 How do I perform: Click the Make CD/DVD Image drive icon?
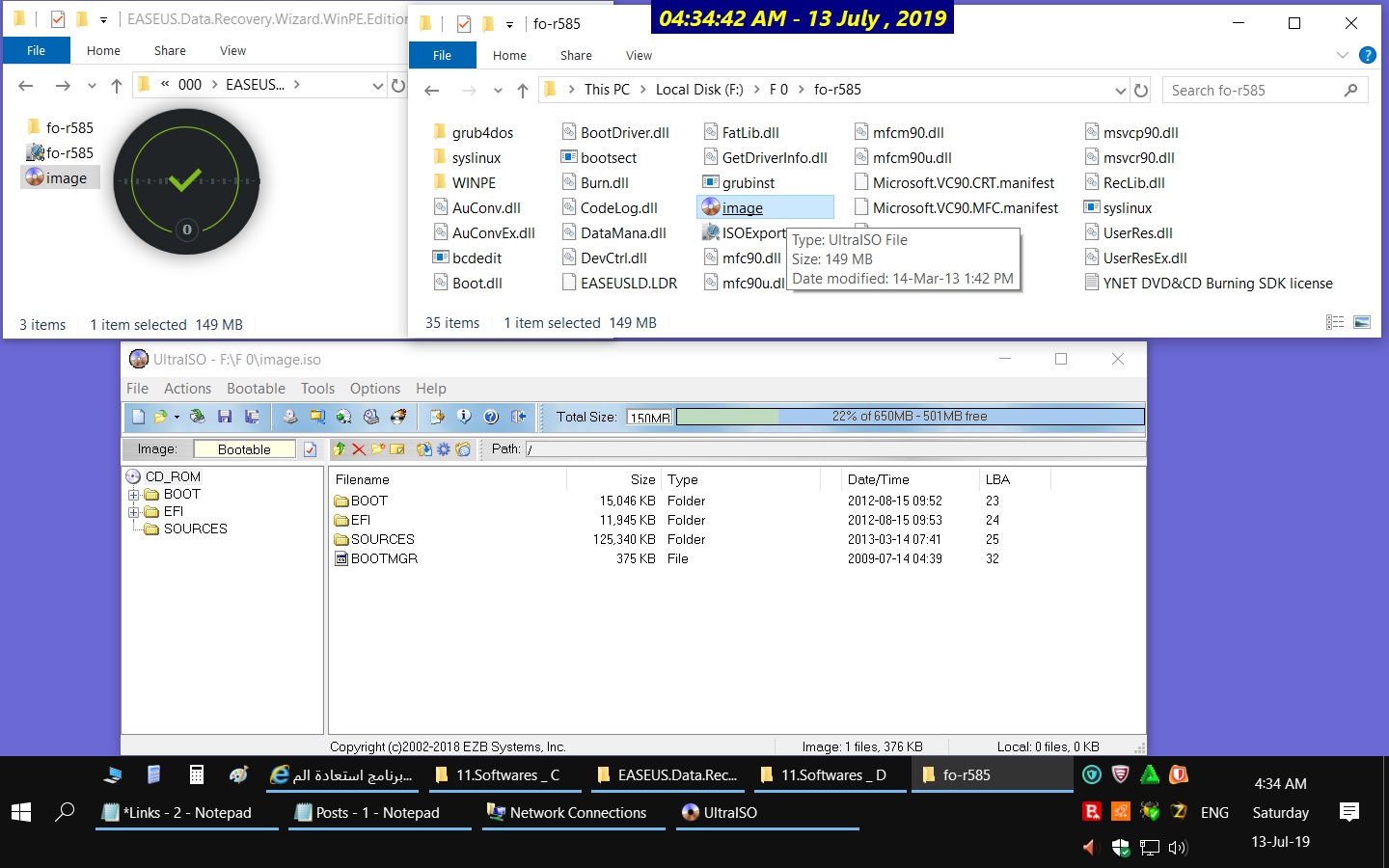pyautogui.click(x=290, y=417)
